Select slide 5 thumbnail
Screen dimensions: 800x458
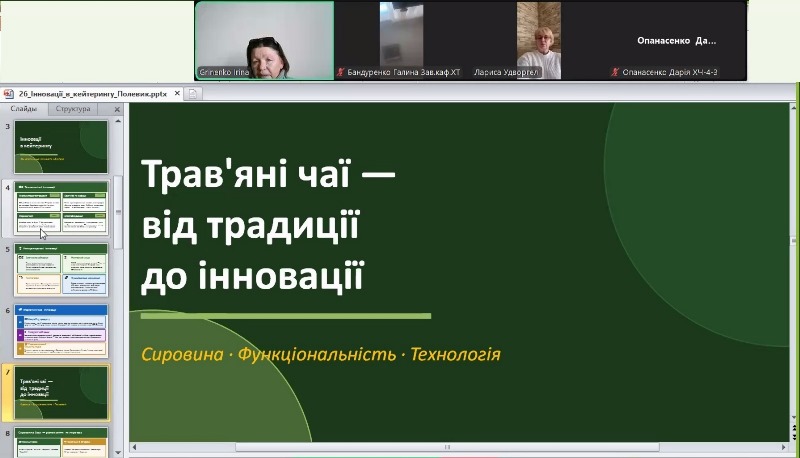61,270
